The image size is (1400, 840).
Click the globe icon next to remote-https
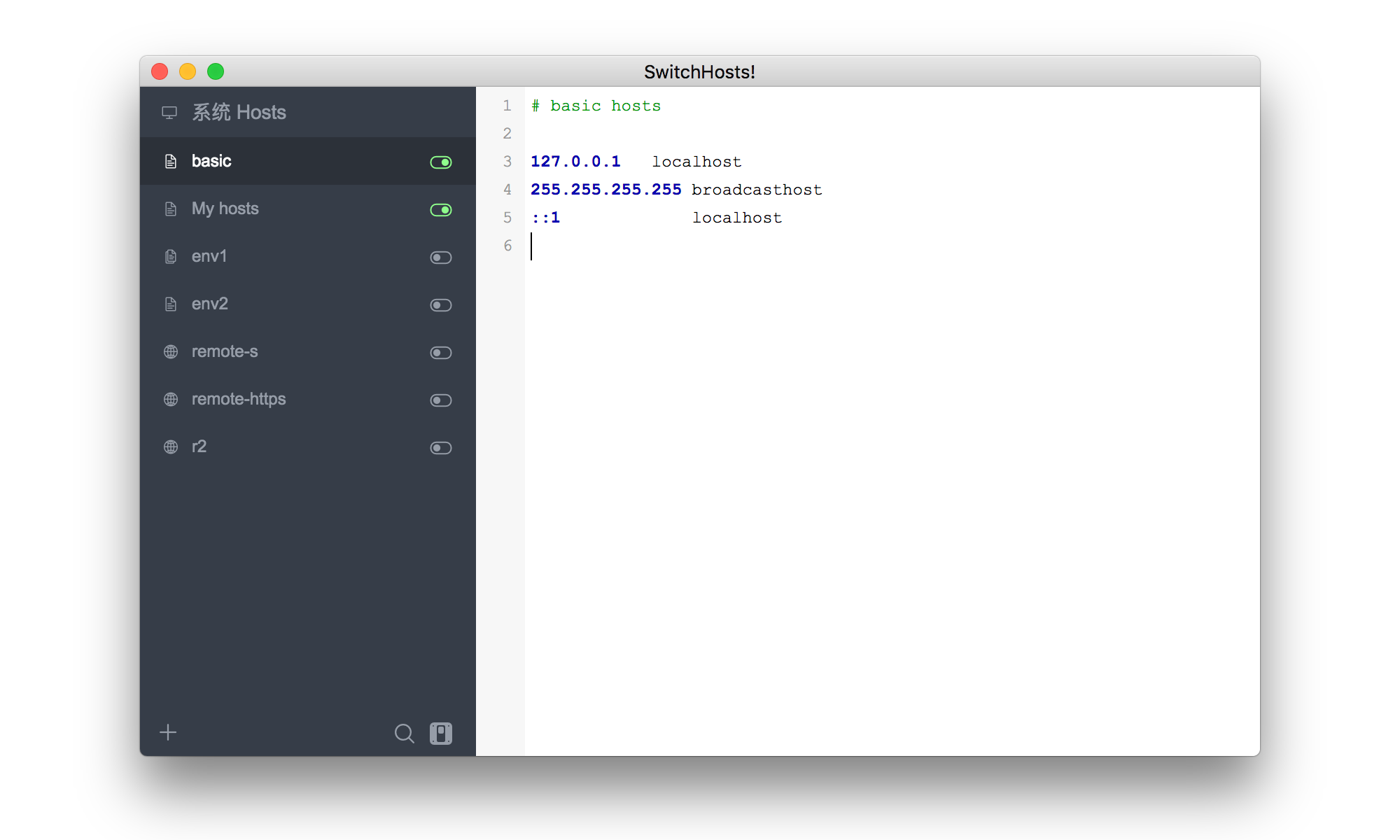171,400
